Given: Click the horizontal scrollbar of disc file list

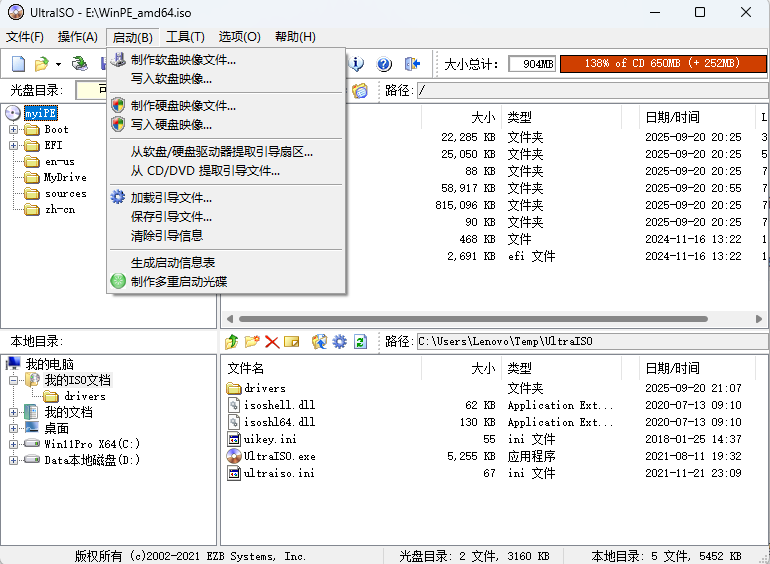Looking at the screenshot, I should pyautogui.click(x=473, y=319).
